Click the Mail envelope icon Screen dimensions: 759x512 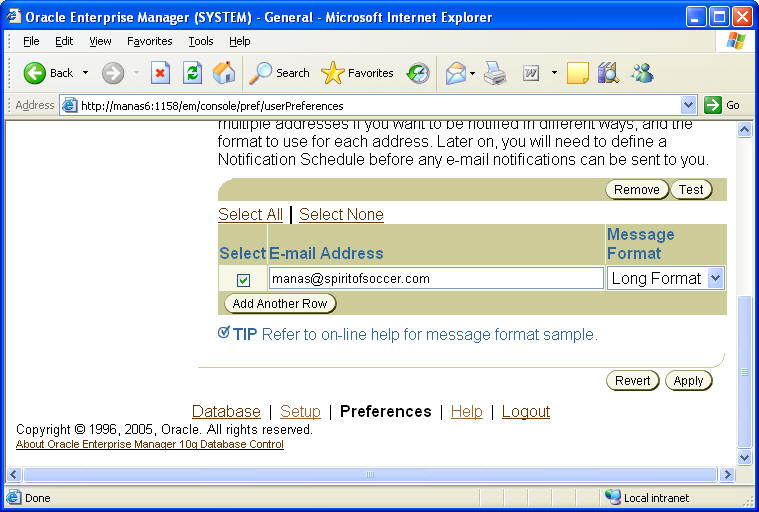pyautogui.click(x=455, y=73)
